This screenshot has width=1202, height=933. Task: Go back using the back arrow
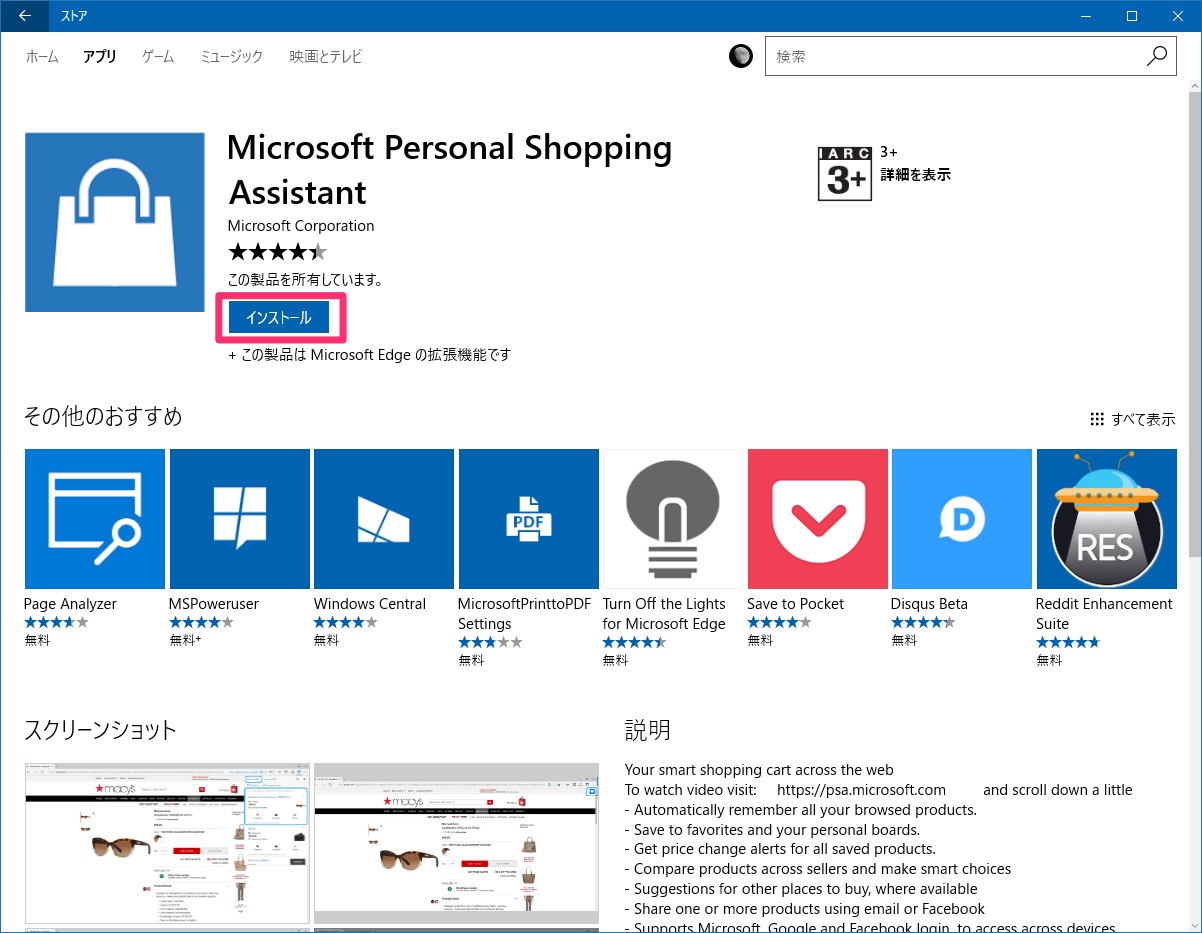[x=25, y=16]
